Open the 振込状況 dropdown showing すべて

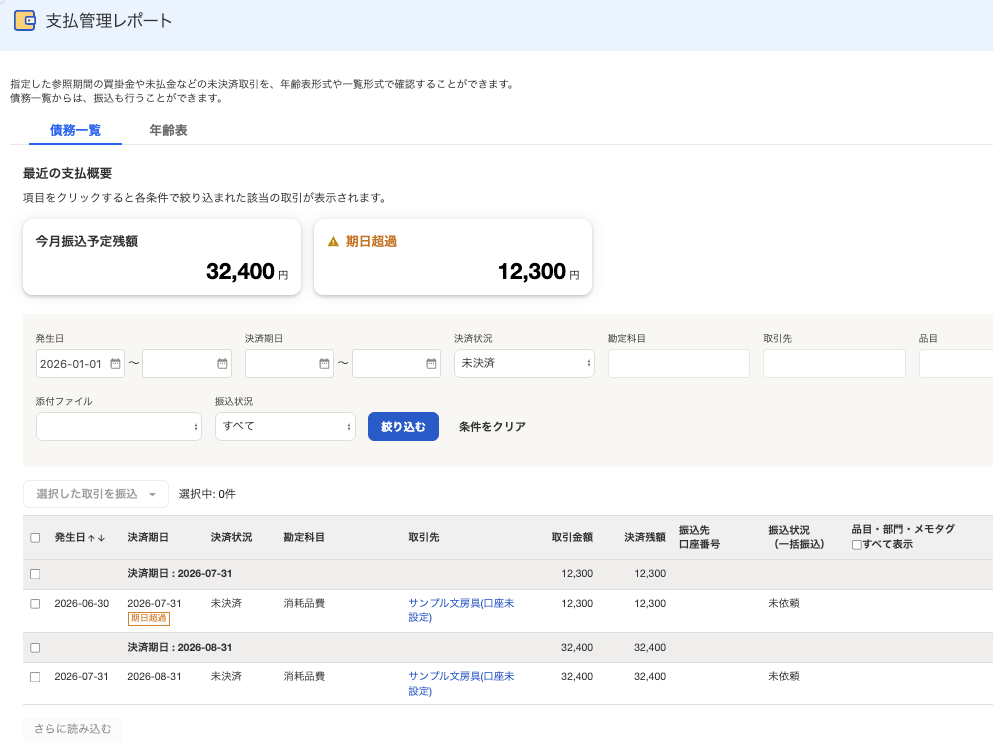click(x=286, y=426)
